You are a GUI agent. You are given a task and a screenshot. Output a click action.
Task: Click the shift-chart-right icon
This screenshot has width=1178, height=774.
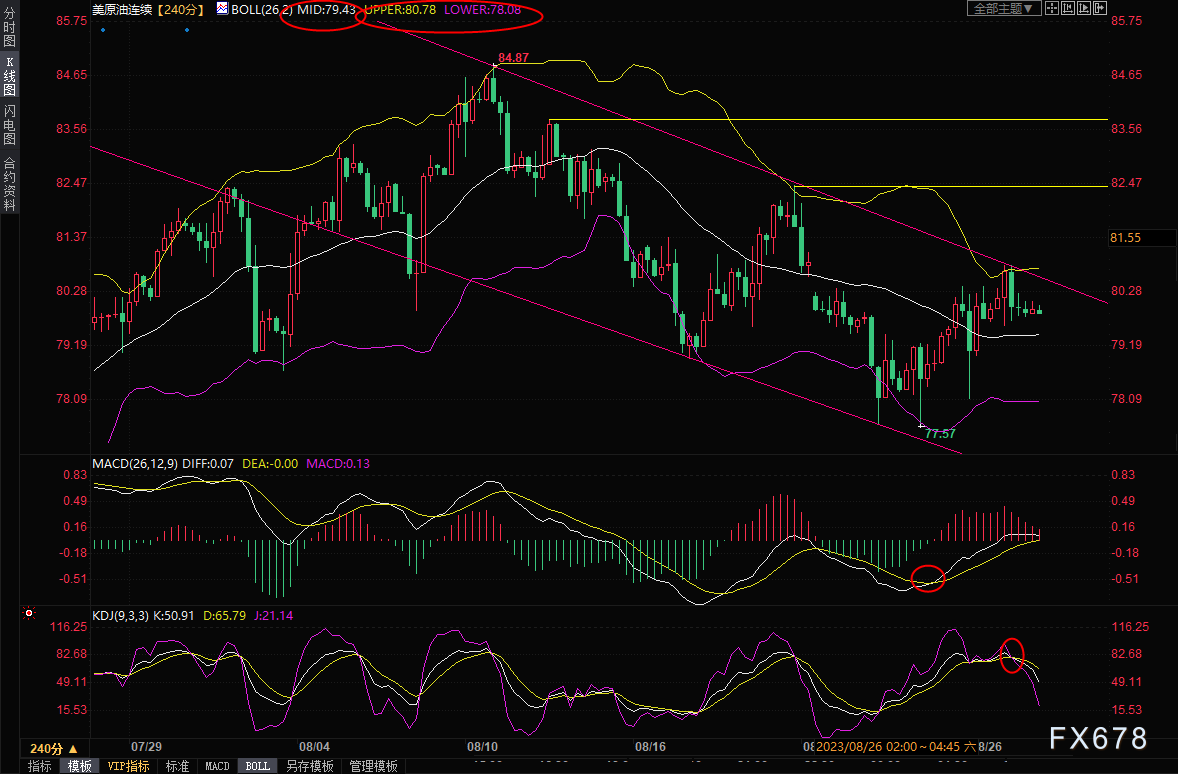(1100, 8)
